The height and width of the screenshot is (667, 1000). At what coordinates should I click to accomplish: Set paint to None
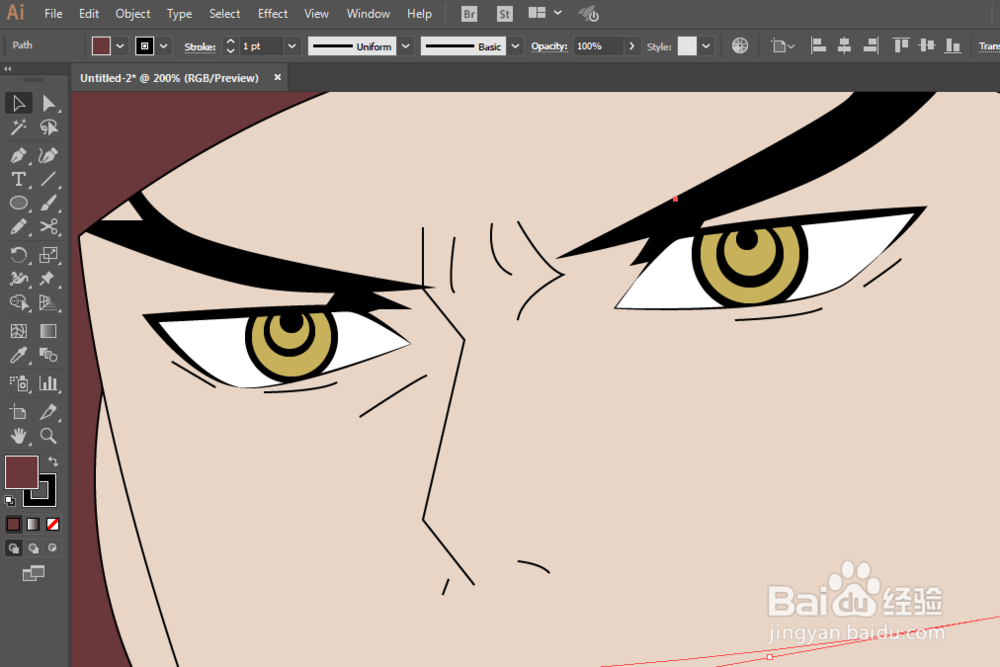point(53,524)
